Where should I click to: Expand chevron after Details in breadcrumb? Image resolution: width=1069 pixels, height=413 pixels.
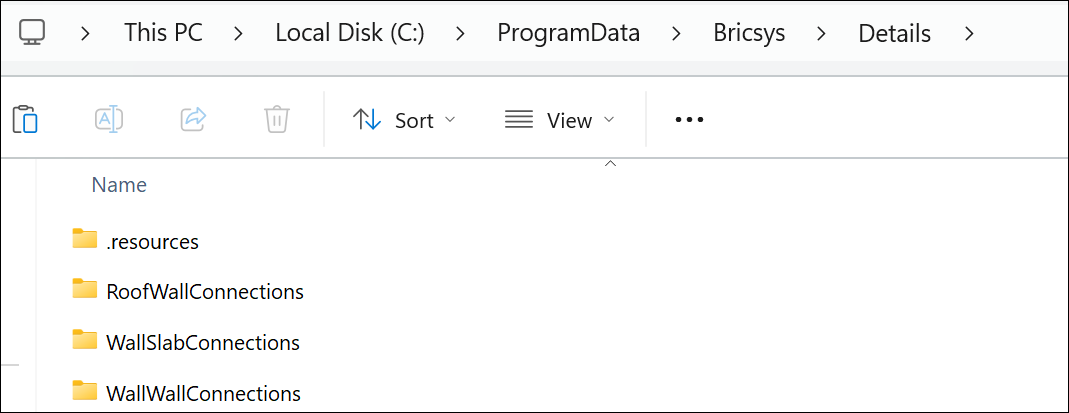[x=968, y=33]
